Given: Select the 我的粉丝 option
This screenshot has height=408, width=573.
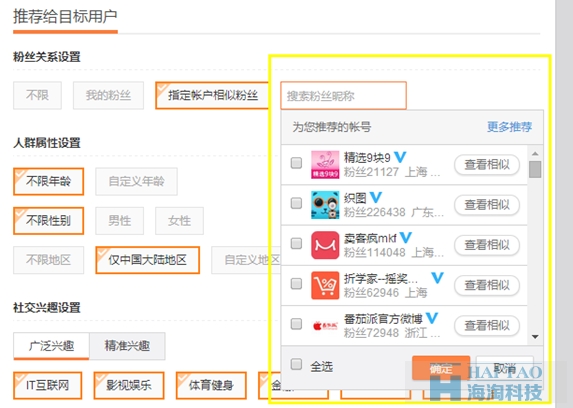Looking at the screenshot, I should pos(108,95).
